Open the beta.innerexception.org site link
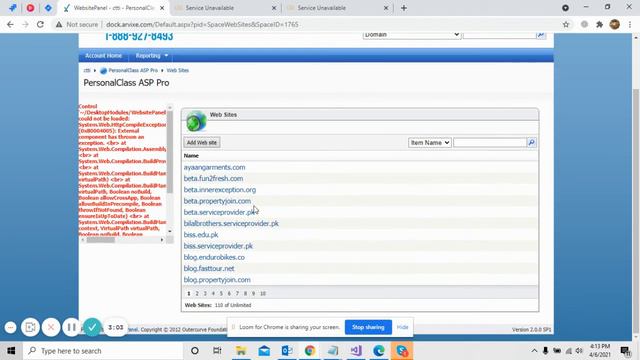Image resolution: width=640 pixels, height=360 pixels. [220, 190]
